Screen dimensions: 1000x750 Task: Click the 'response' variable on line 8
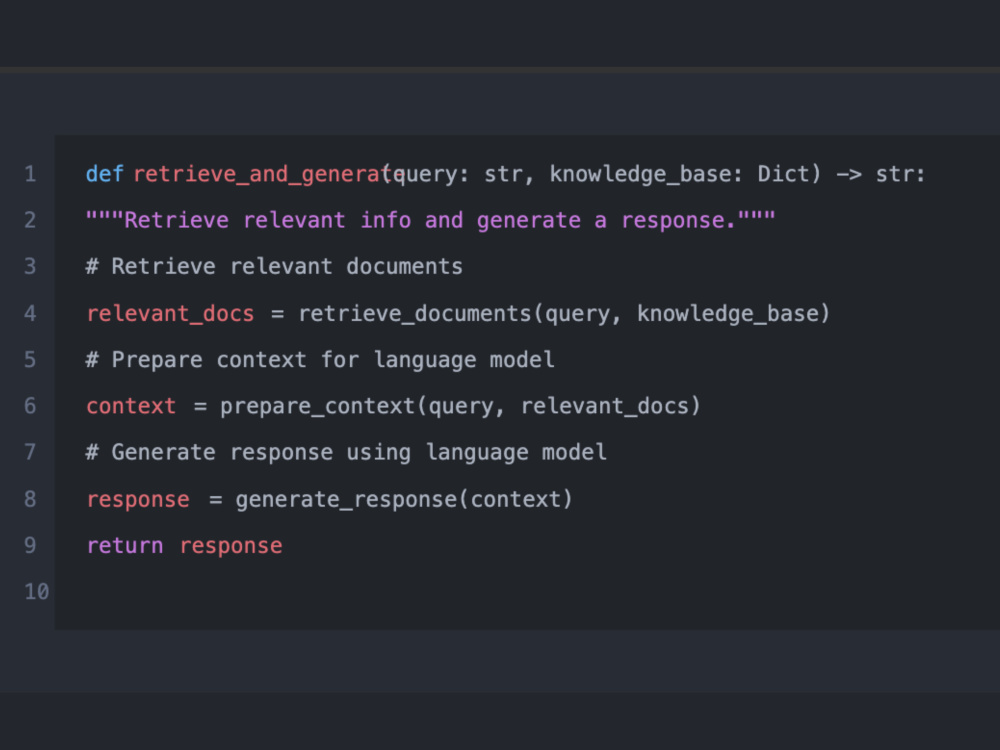tap(138, 500)
